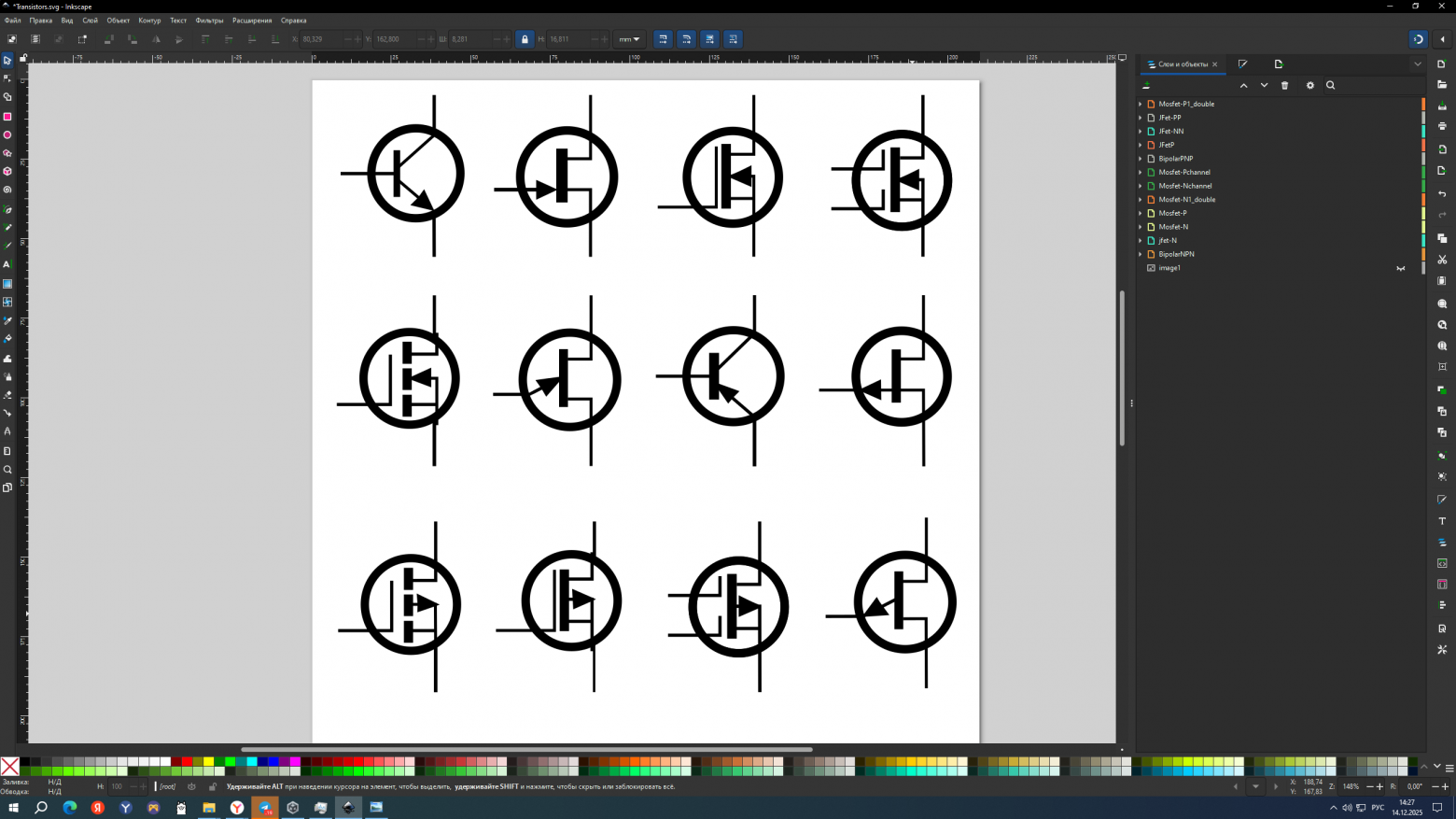The height and width of the screenshot is (819, 1456).
Task: Select the Zoom tool in toolbox
Action: pos(7,470)
